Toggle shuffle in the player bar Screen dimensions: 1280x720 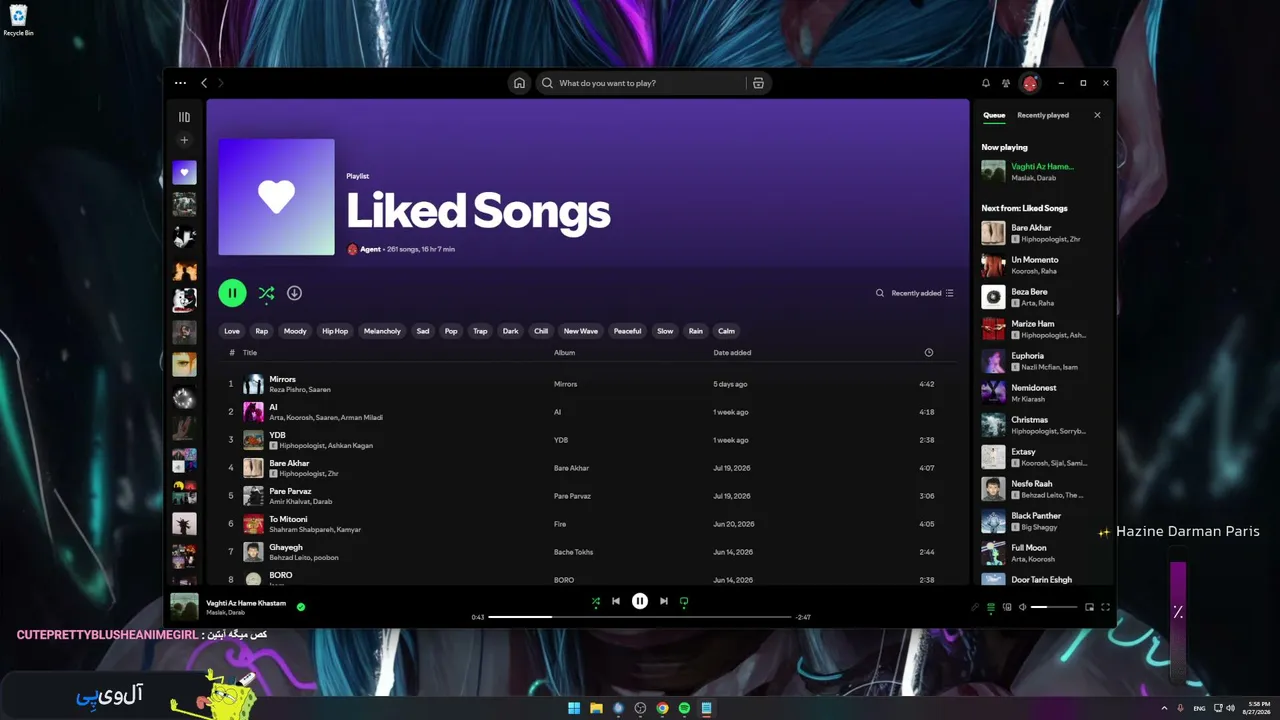tap(596, 601)
